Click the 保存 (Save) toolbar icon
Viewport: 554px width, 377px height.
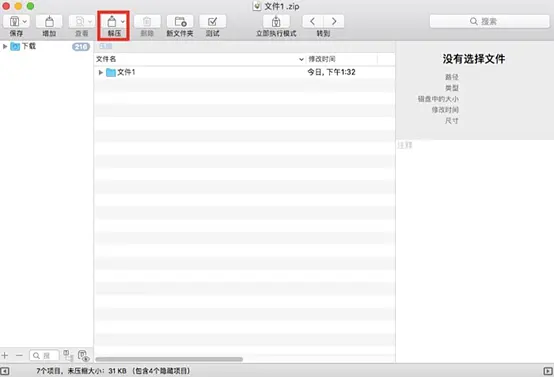pyautogui.click(x=14, y=22)
